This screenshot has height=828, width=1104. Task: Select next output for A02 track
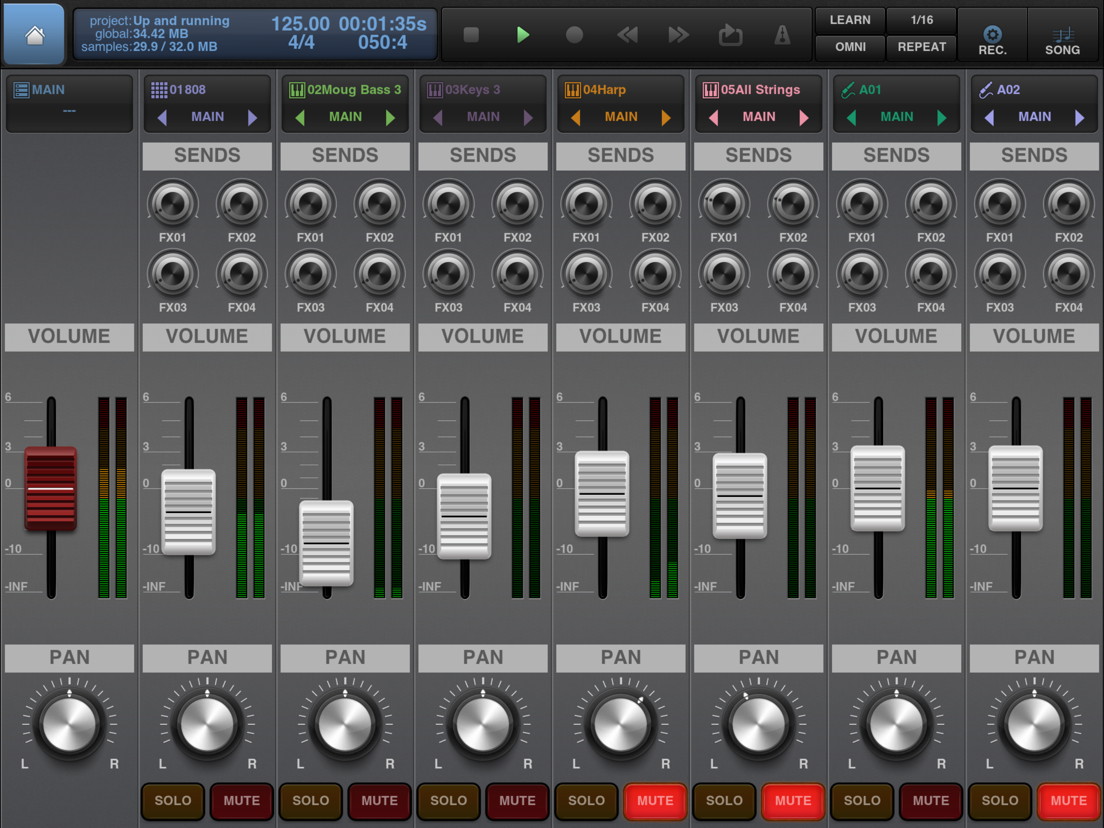[1080, 118]
